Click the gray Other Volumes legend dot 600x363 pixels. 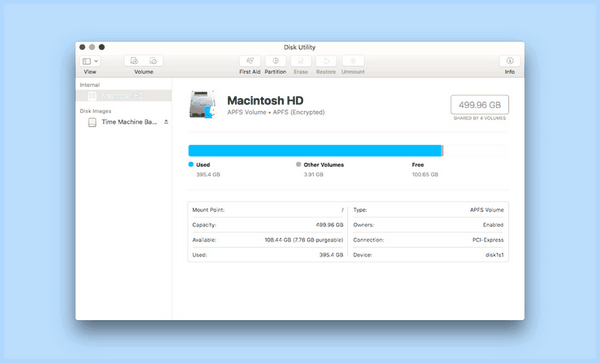[x=298, y=164]
